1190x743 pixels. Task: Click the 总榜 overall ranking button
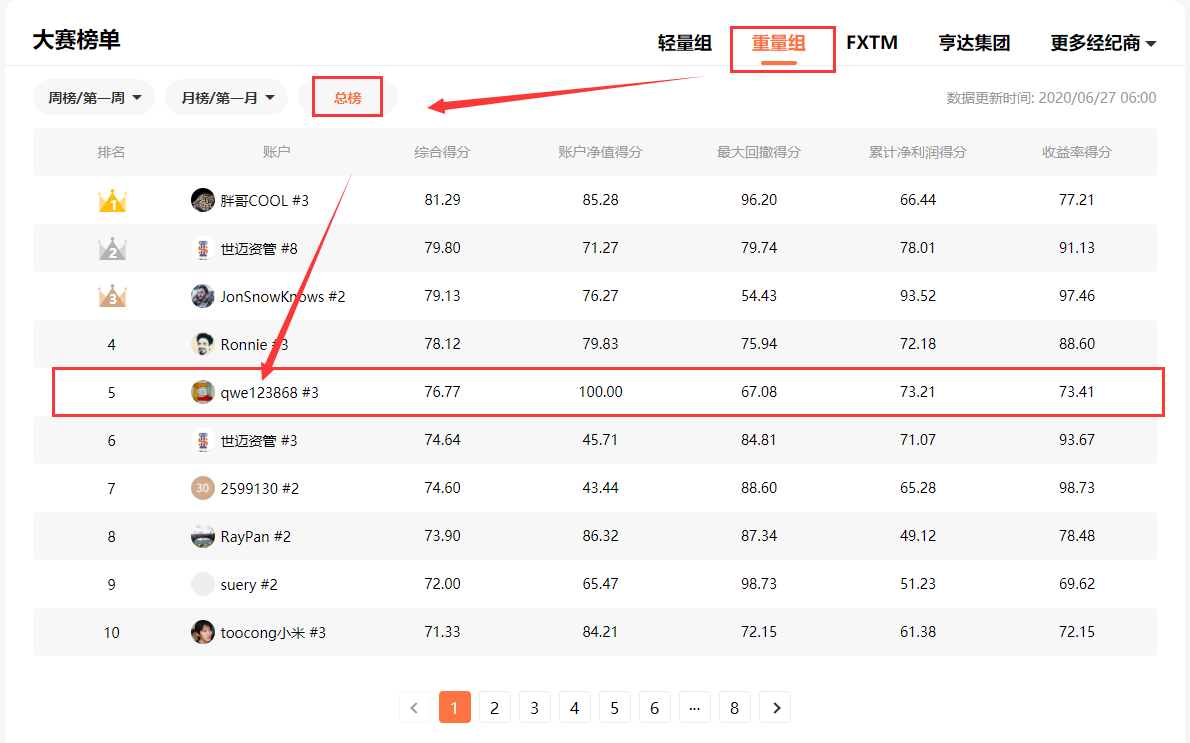348,98
